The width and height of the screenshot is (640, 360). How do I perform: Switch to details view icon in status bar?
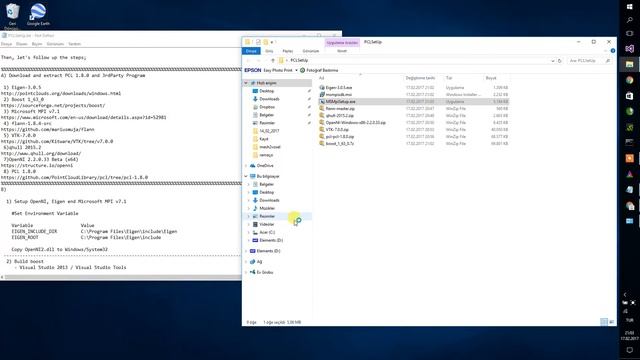pos(604,322)
